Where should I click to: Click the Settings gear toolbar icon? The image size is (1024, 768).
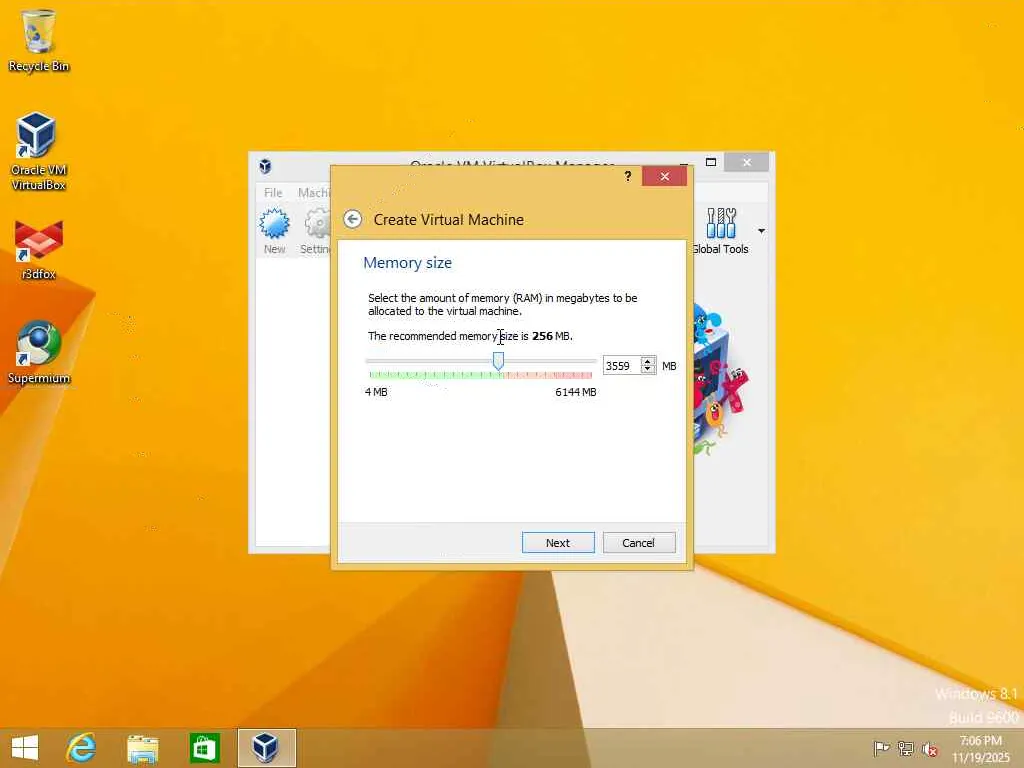coord(315,231)
